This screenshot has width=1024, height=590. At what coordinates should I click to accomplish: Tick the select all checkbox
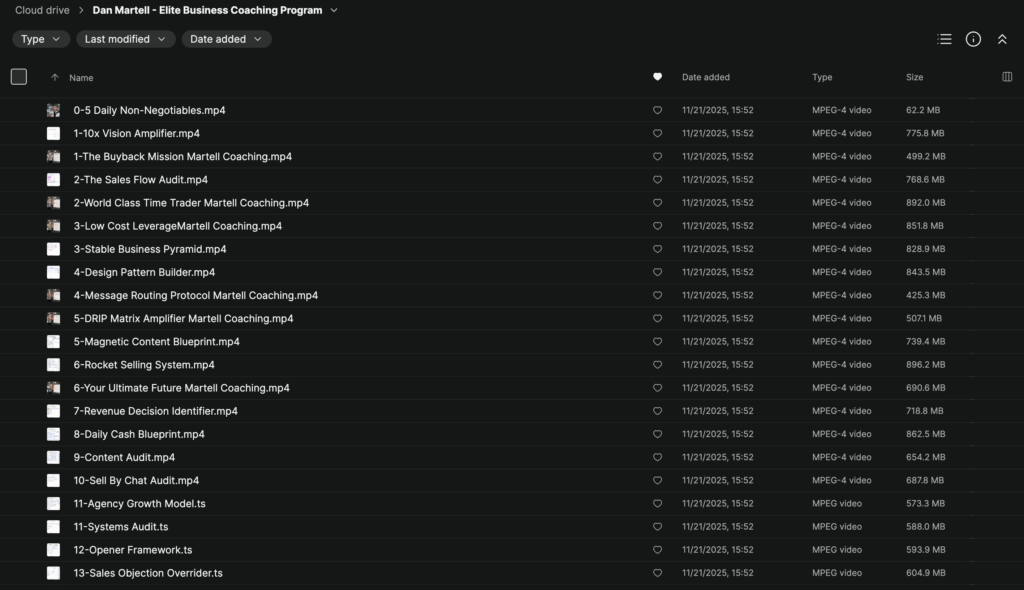(x=19, y=77)
